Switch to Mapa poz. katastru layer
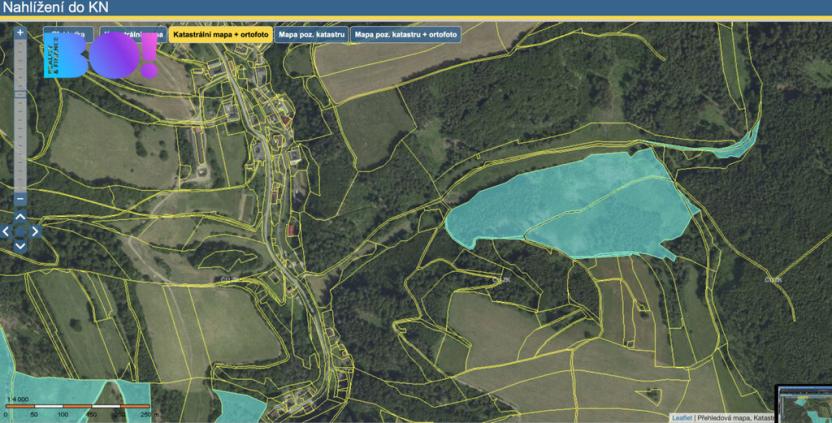 [312, 34]
